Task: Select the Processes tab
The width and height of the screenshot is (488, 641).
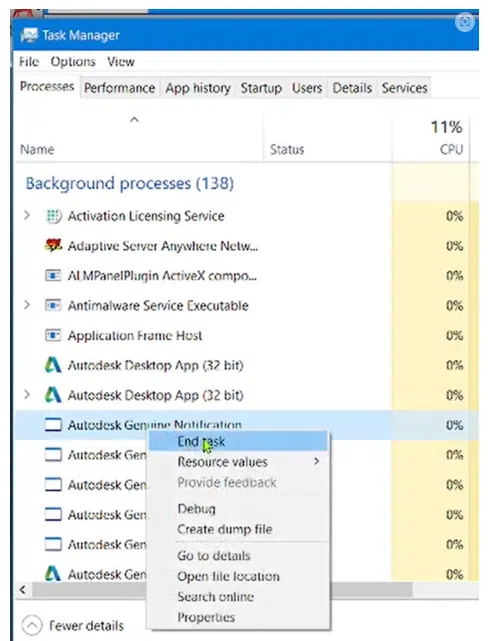Action: pos(47,86)
